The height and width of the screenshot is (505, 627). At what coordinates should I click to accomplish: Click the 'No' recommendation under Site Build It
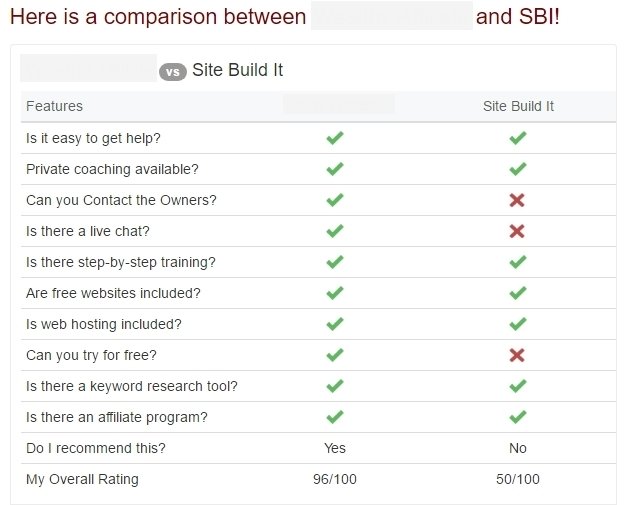click(x=518, y=448)
